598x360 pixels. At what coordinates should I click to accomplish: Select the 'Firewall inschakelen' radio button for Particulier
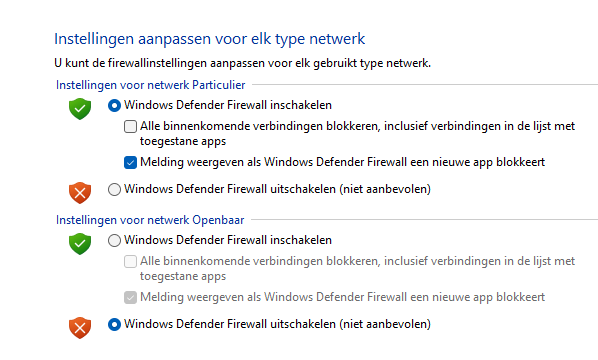pyautogui.click(x=114, y=105)
